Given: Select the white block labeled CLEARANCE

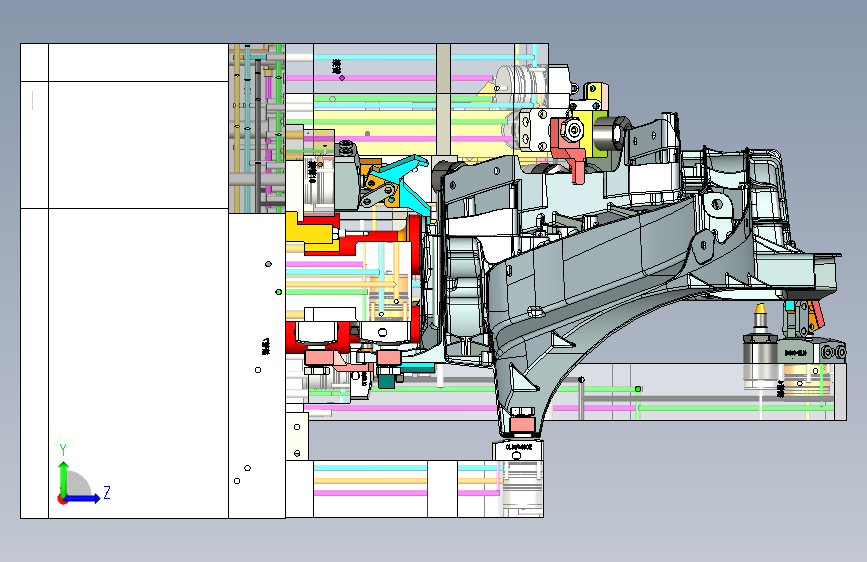Looking at the screenshot, I should point(518,450).
